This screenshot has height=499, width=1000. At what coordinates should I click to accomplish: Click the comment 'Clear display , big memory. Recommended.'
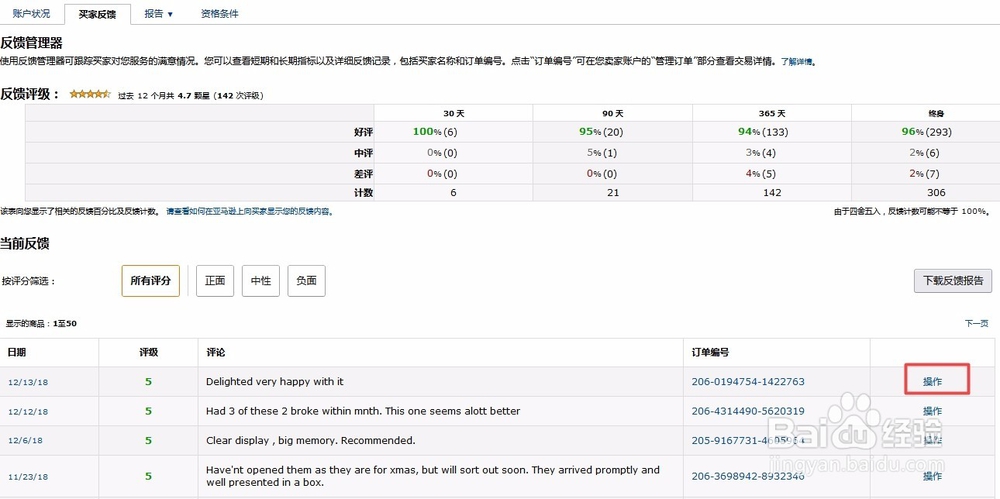(x=311, y=440)
